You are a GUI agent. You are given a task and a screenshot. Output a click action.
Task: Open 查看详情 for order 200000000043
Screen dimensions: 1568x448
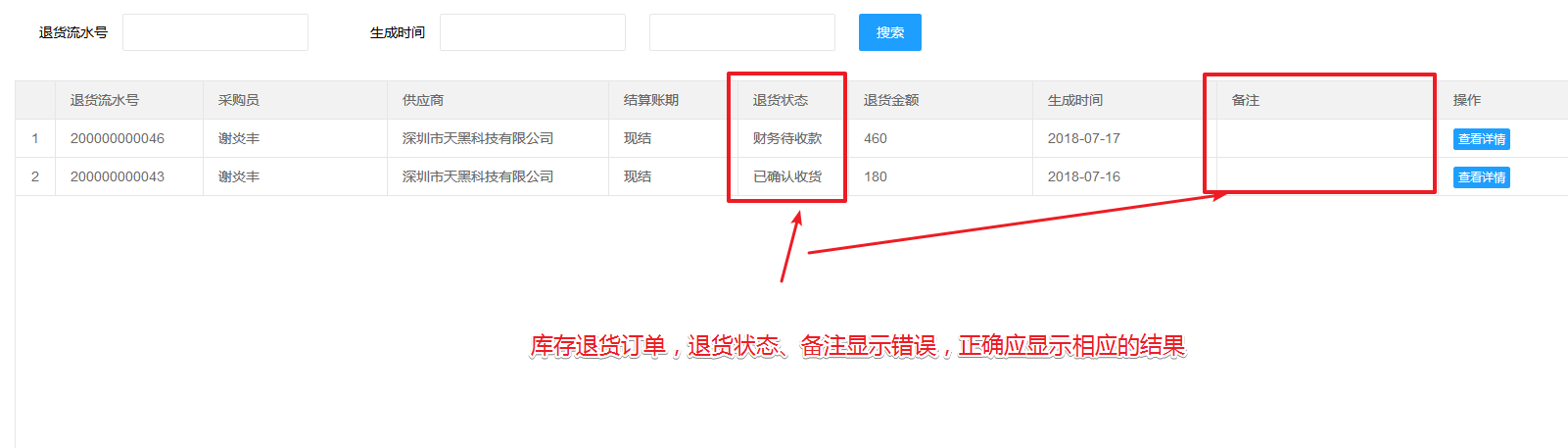(x=1481, y=177)
